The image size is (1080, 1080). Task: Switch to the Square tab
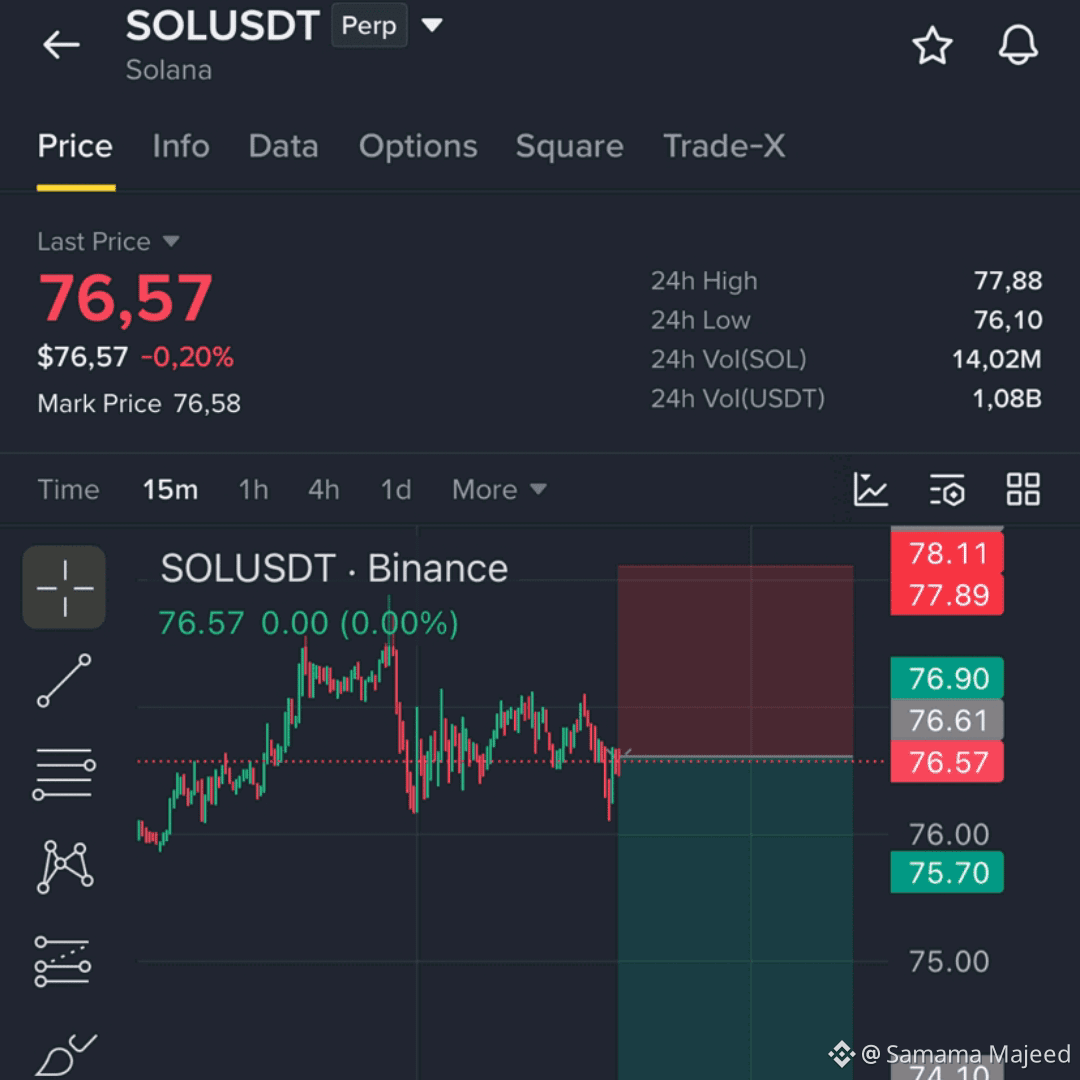[x=570, y=146]
